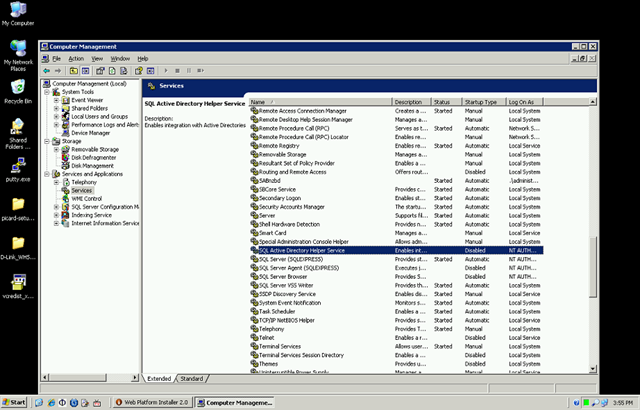Click the Stop Service toolbar icon
The height and width of the screenshot is (410, 640).
point(177,71)
